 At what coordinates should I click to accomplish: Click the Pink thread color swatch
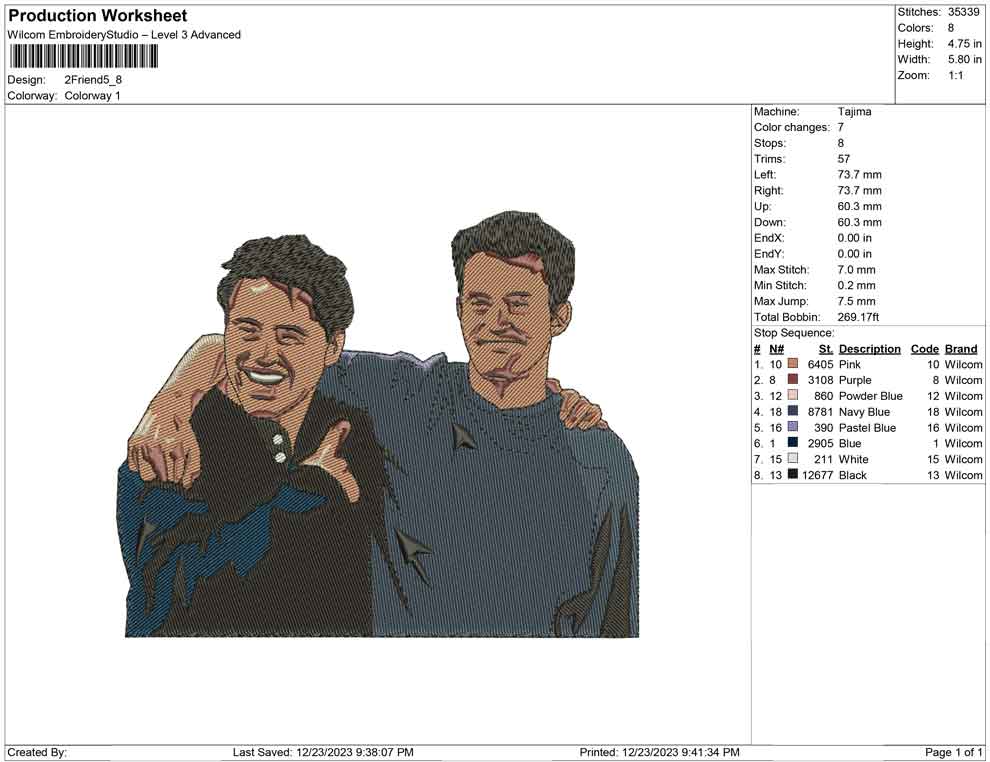click(793, 364)
